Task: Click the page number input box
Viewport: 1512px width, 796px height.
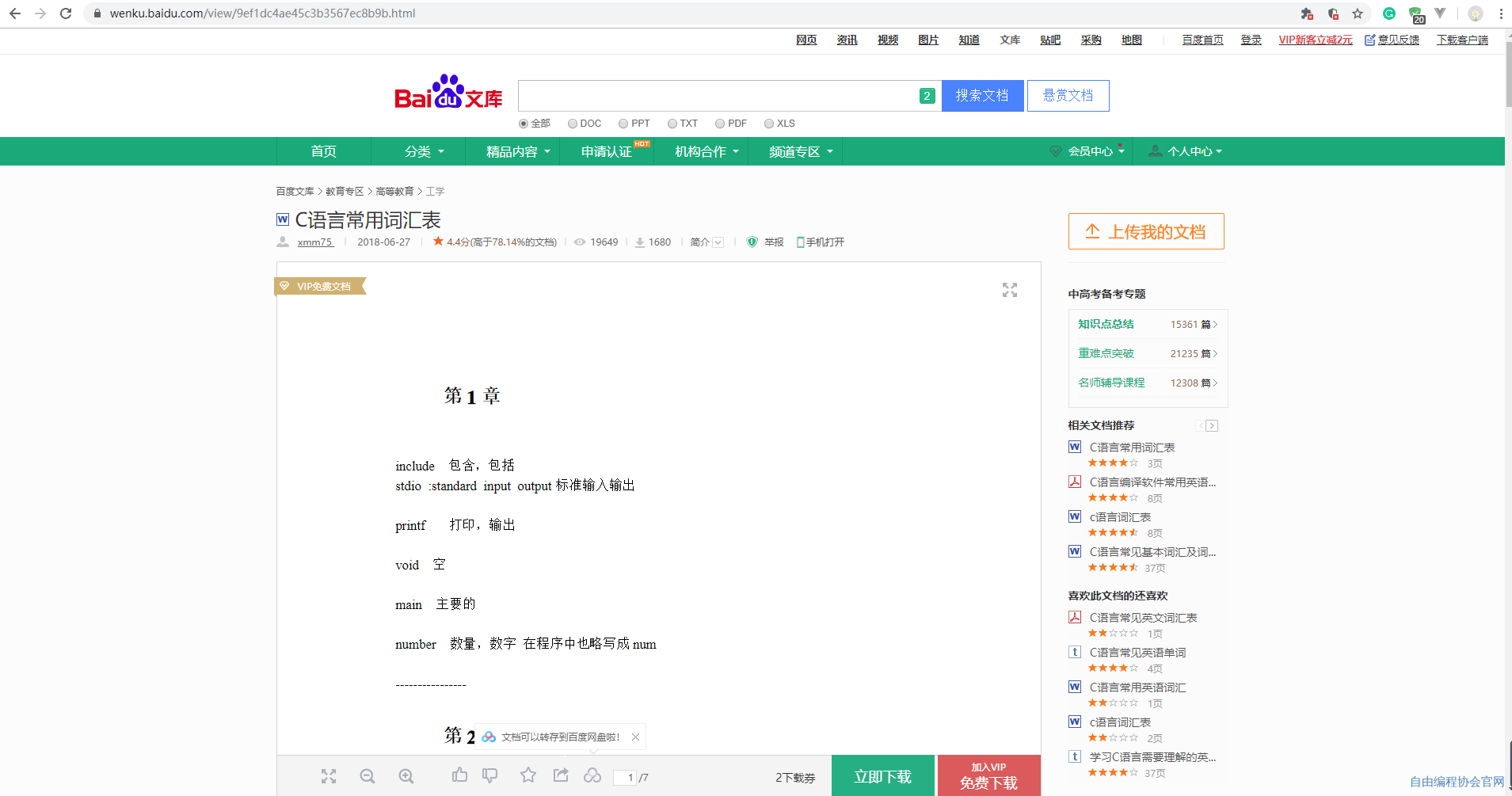Action: click(x=625, y=777)
